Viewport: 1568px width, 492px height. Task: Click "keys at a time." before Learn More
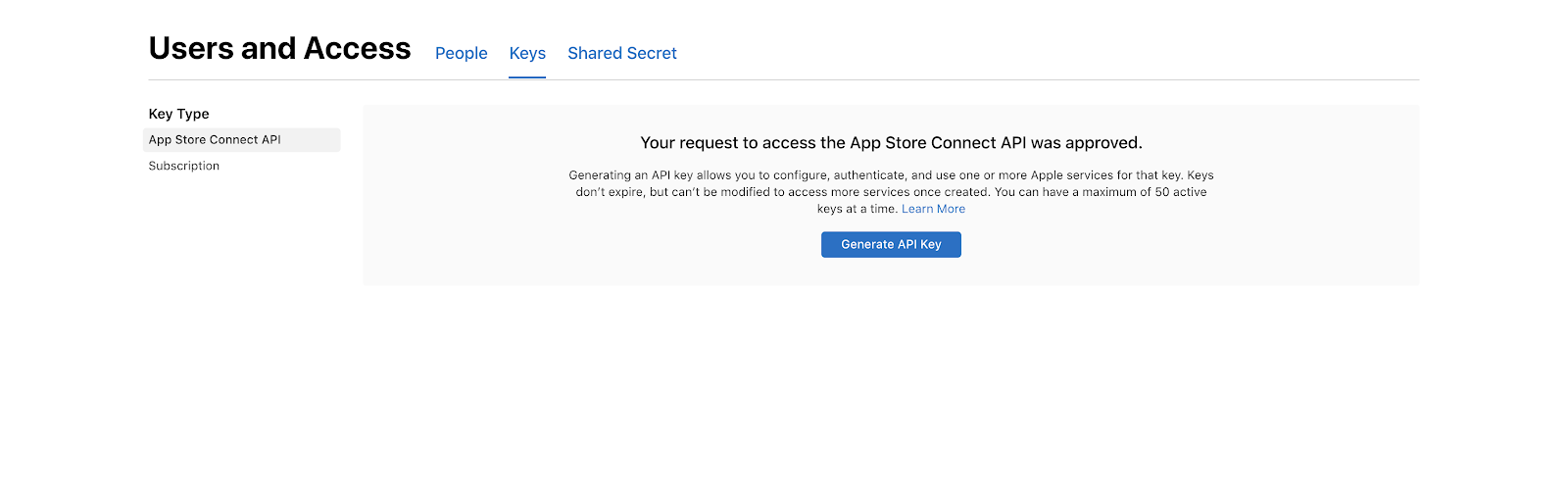(857, 210)
